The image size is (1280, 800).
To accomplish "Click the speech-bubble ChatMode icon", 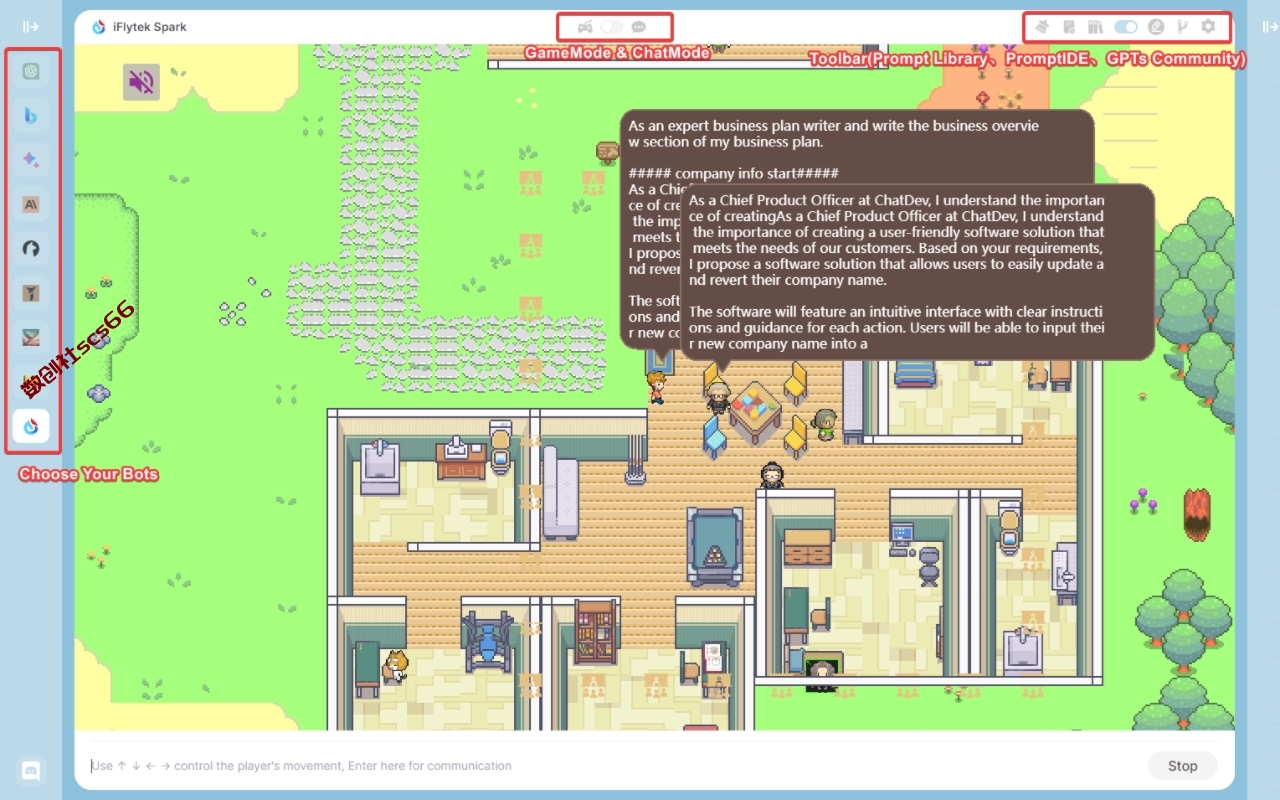I will coord(639,27).
